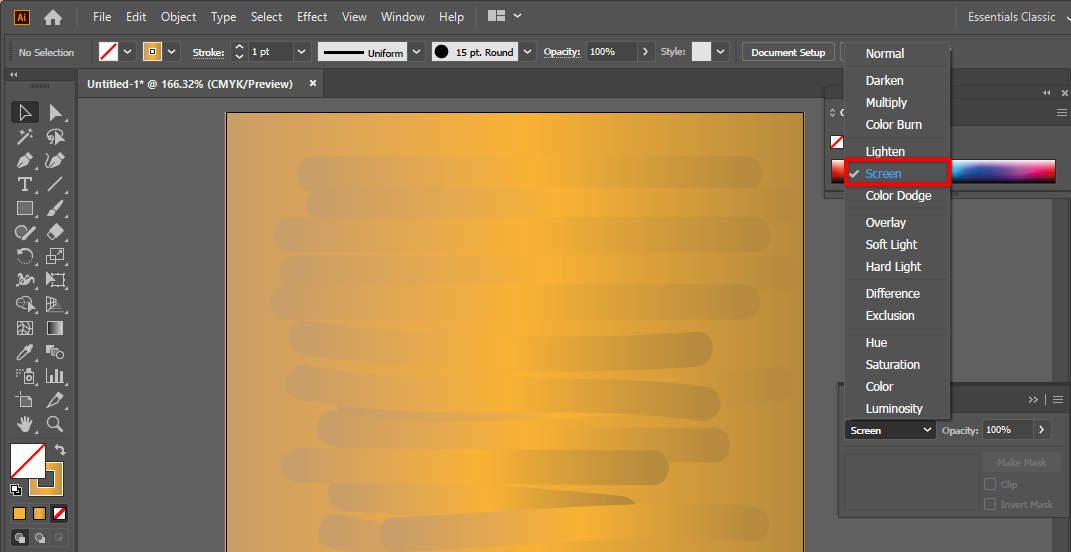Screen dimensions: 1071x552
Task: Set color mode to None in toolbar
Action: point(60,513)
